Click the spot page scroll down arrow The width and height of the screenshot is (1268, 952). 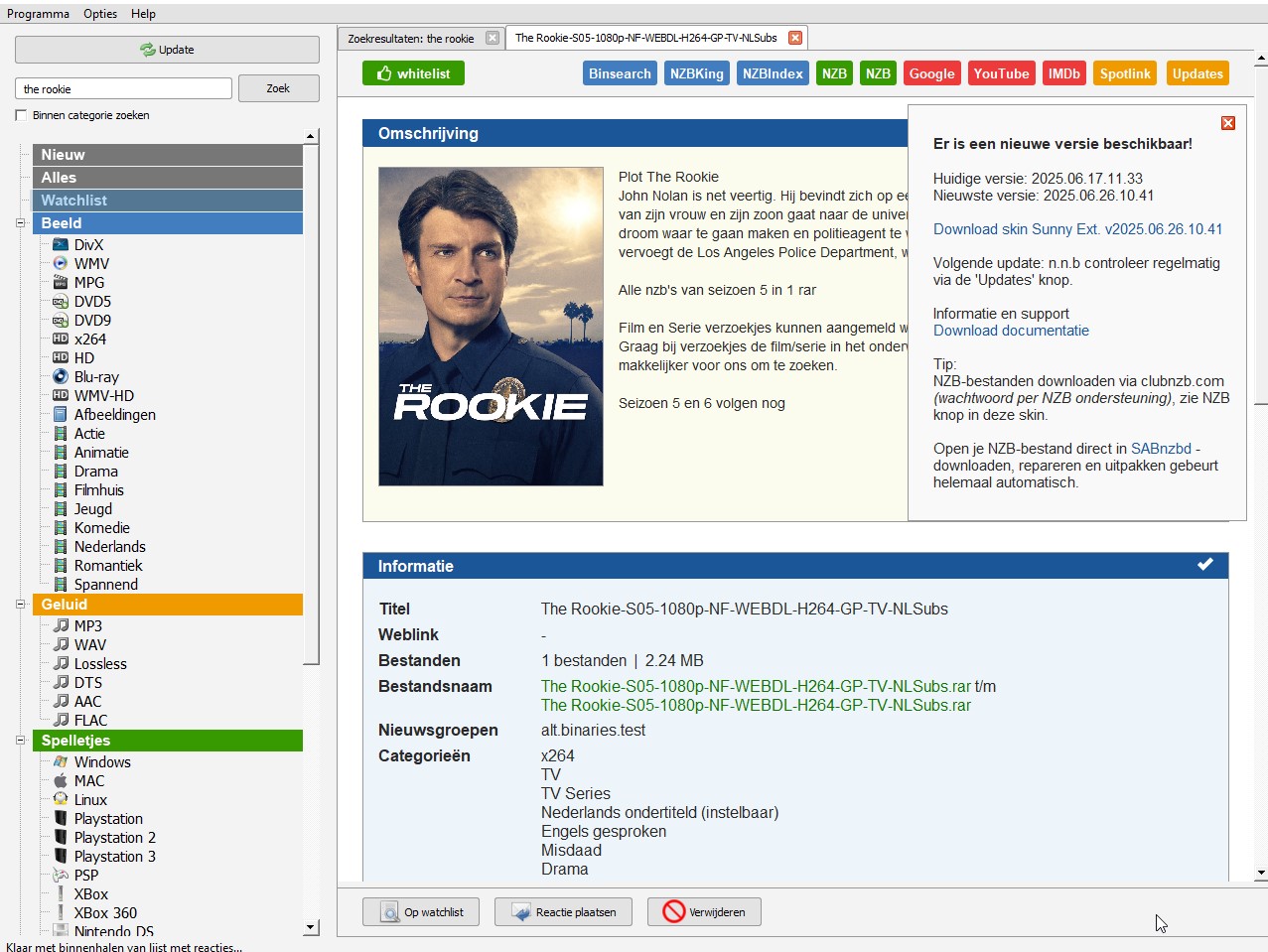(1260, 873)
